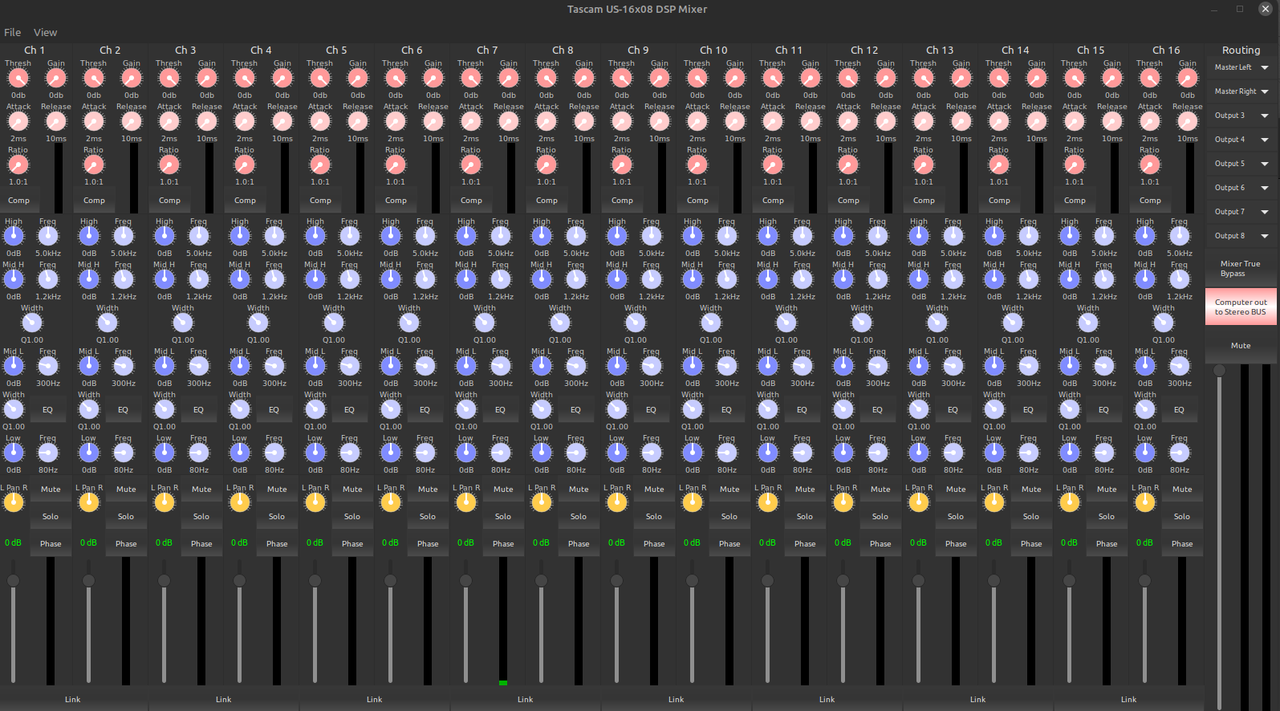Click the Routing panel header
This screenshot has height=711, width=1280.
[x=1241, y=50]
